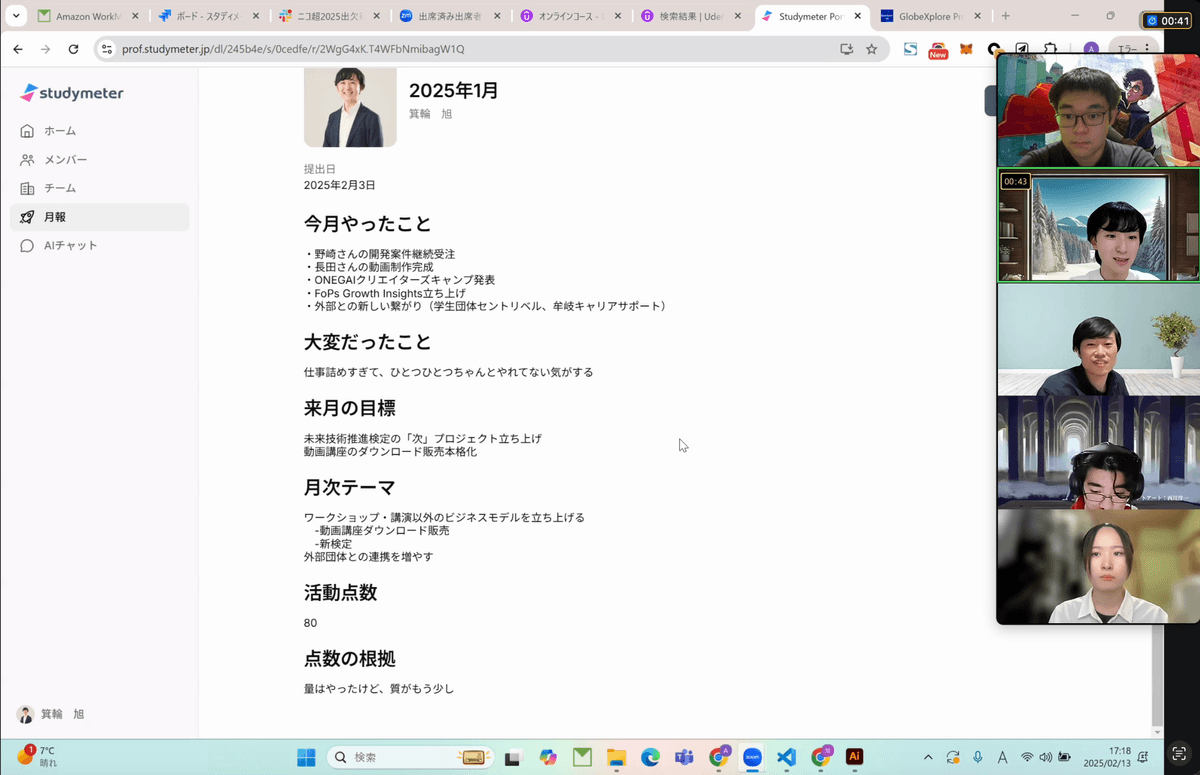This screenshot has height=775, width=1200.
Task: Open the browser extensions puzzle-piece icon
Action: pos(1050,48)
